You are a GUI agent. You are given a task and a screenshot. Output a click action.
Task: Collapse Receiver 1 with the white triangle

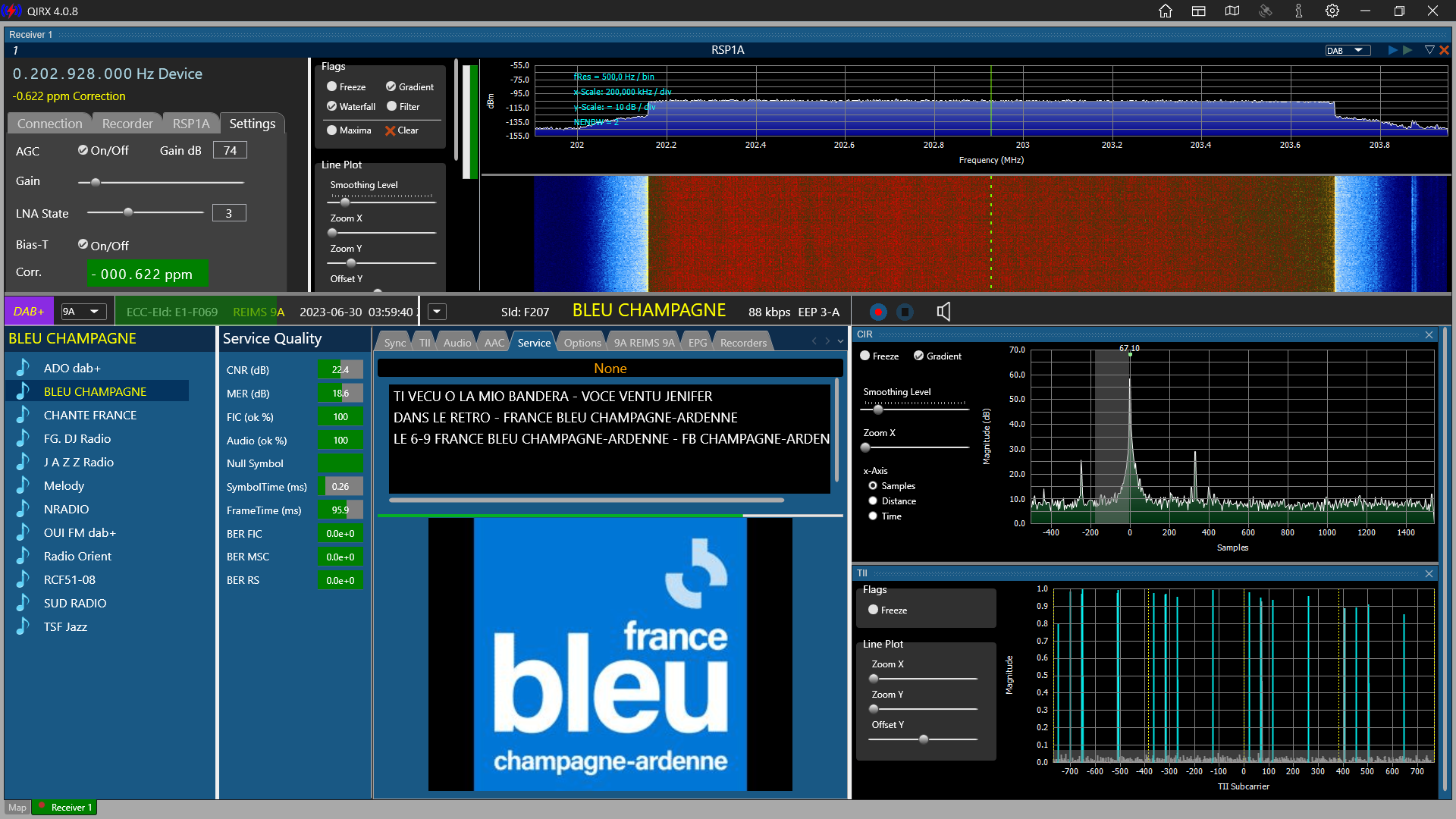click(x=1429, y=50)
